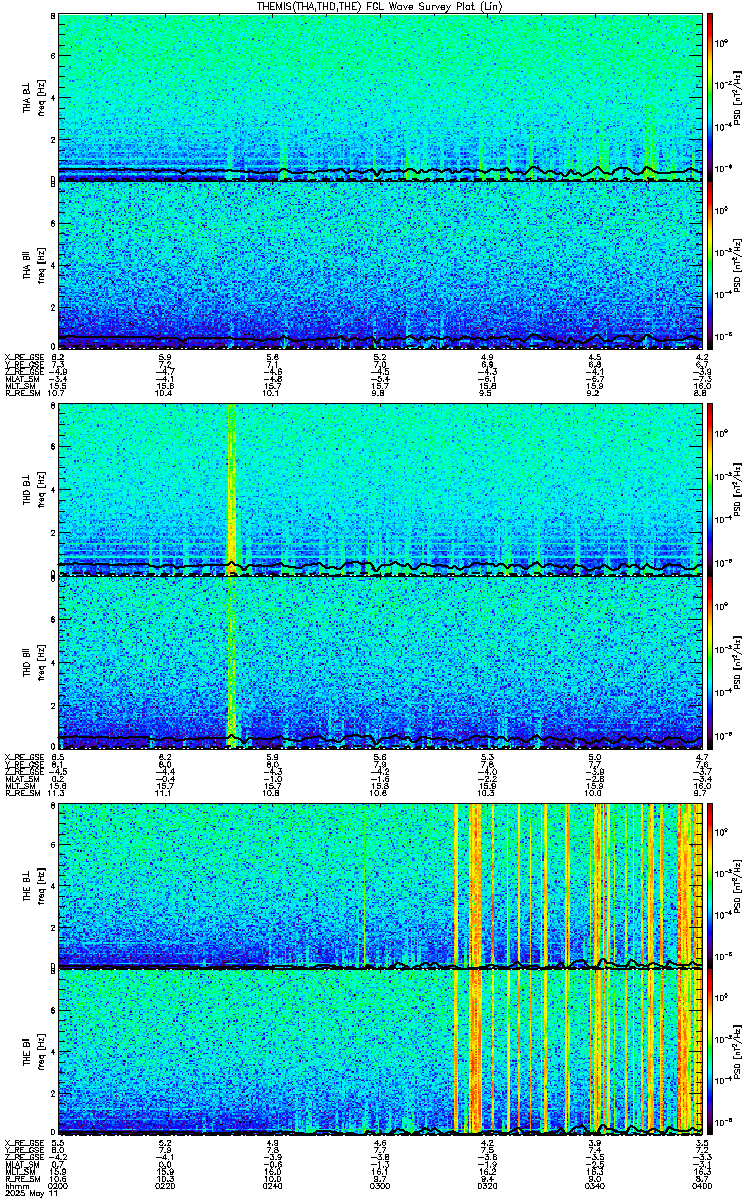The image size is (750, 1200).
Task: Click the color bar beside THD B-parallel panel
Action: point(711,662)
